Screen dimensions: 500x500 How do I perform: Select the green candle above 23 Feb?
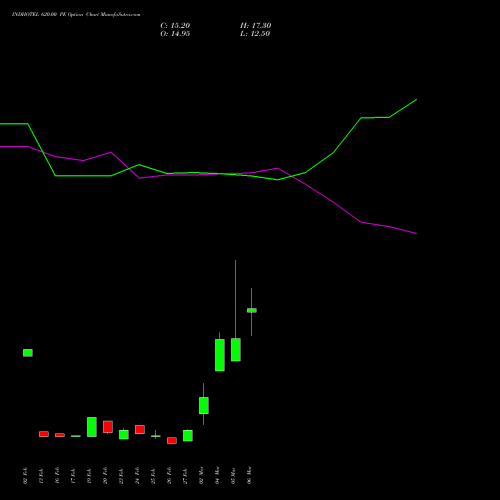[124, 434]
